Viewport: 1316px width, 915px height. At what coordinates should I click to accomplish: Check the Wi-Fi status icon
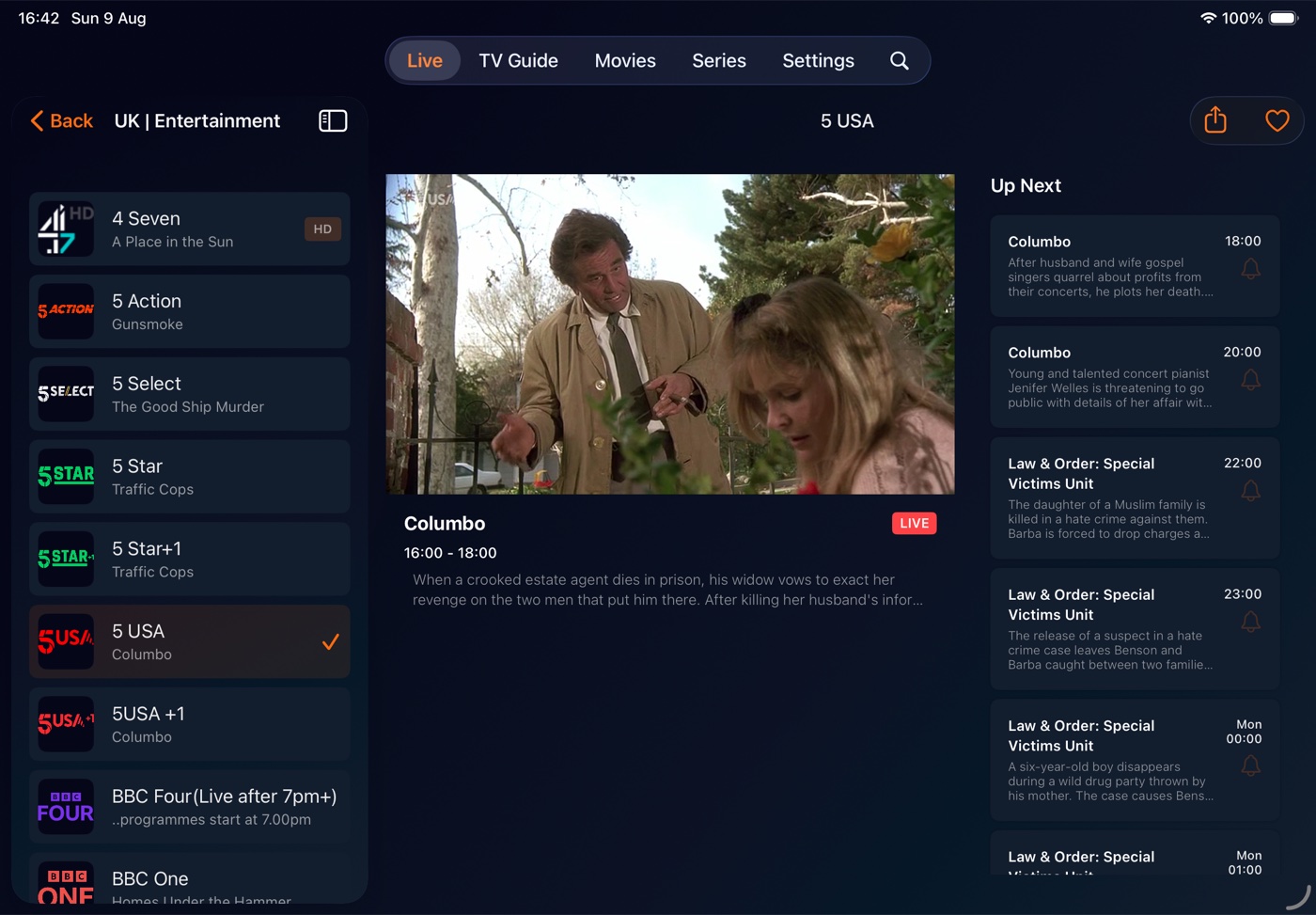tap(1209, 18)
